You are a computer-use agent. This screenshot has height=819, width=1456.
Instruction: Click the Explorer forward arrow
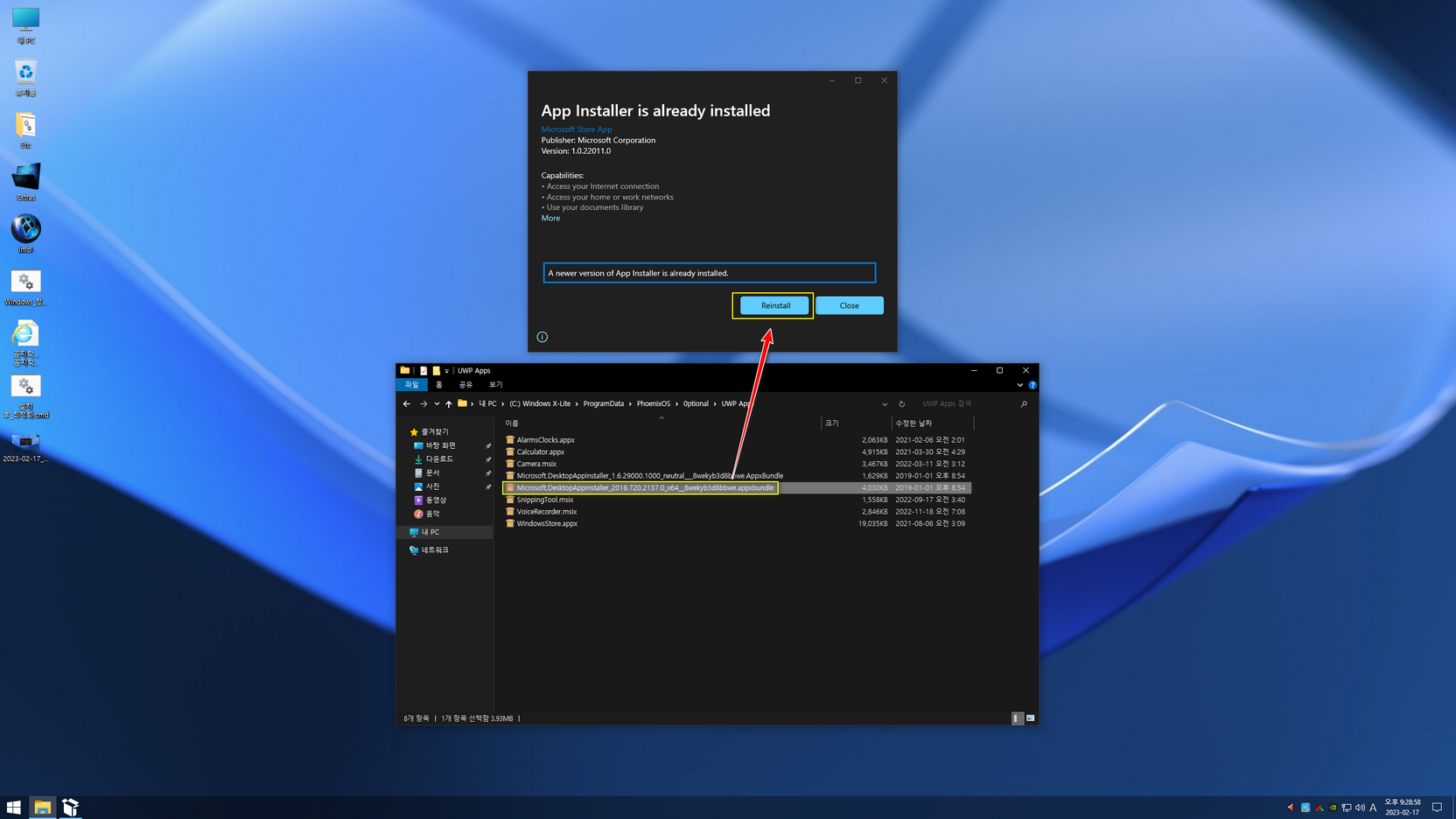(x=423, y=404)
